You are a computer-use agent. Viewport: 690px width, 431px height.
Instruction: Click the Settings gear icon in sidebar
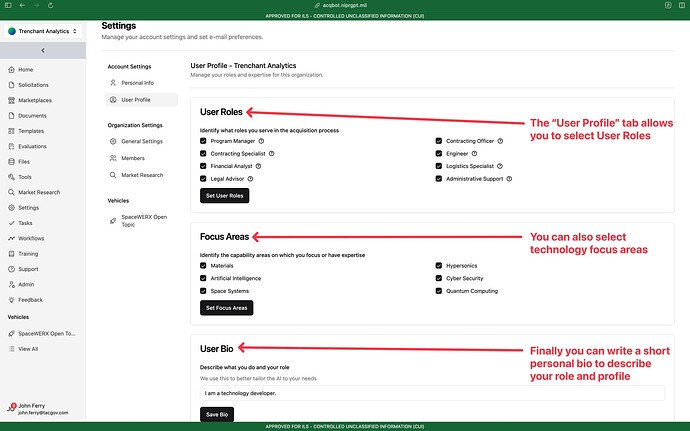11,208
